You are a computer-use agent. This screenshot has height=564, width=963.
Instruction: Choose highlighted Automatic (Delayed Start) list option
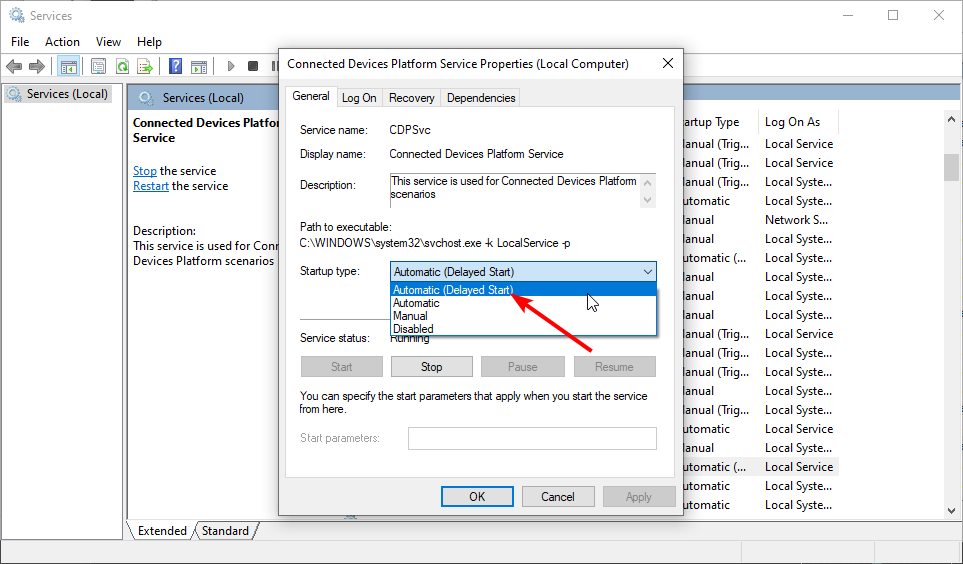(x=523, y=290)
